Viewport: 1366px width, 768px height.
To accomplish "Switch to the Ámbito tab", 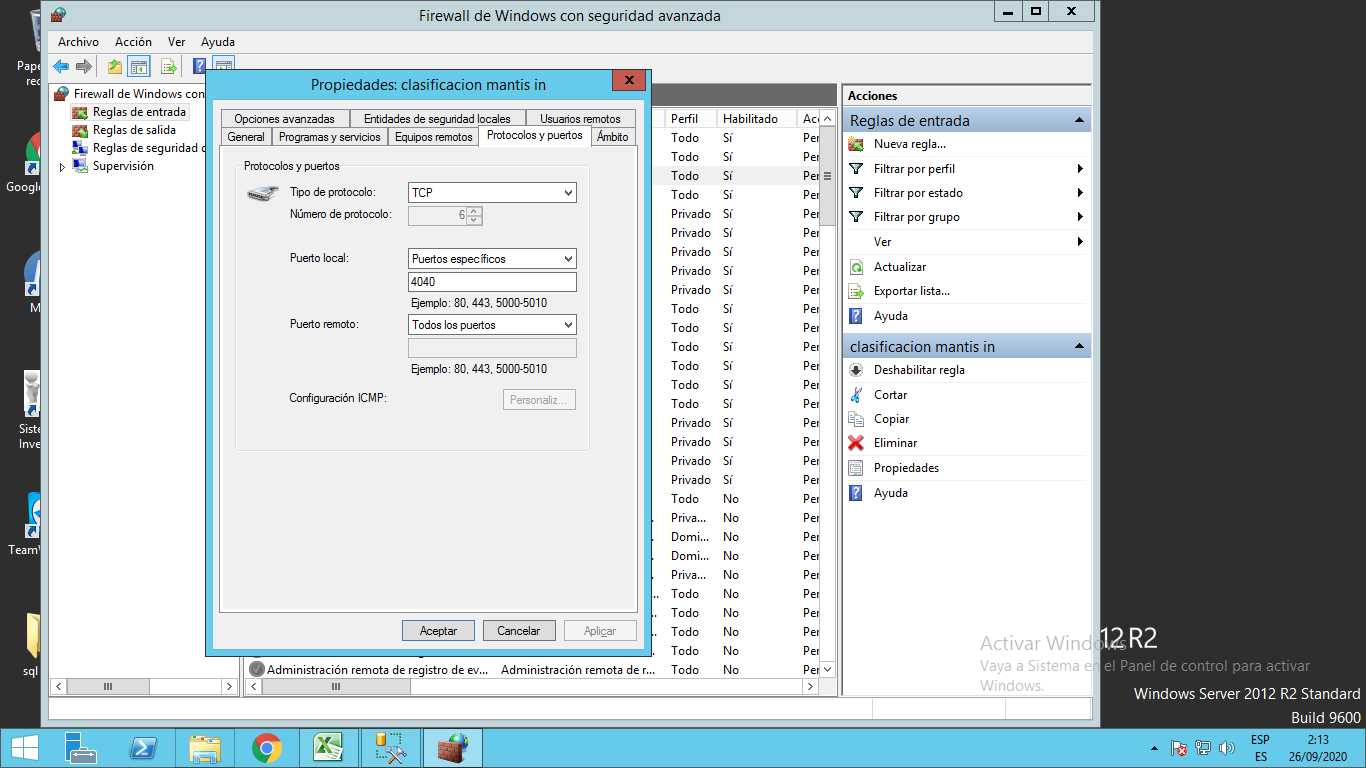I will [x=613, y=137].
